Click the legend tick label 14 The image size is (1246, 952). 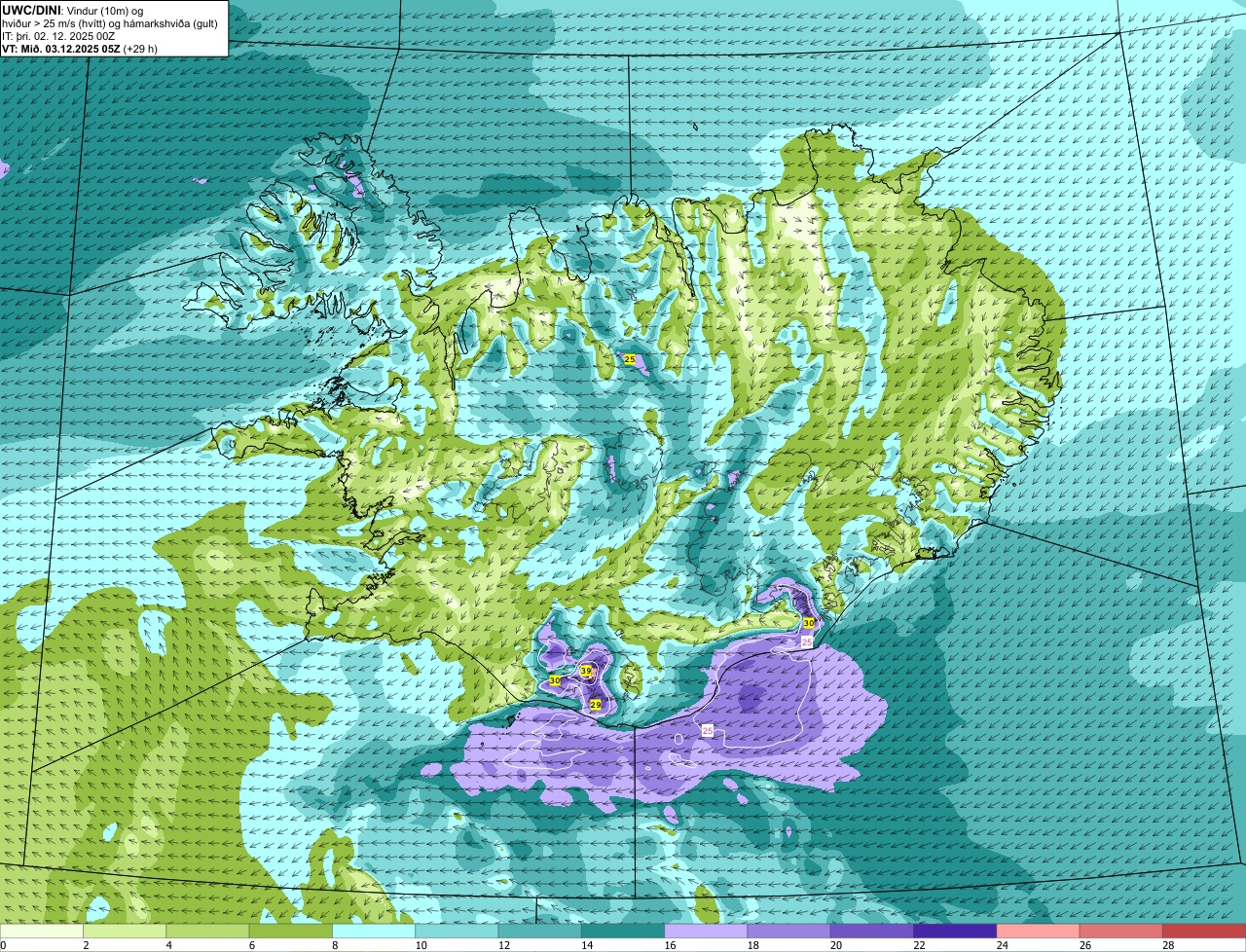(586, 945)
